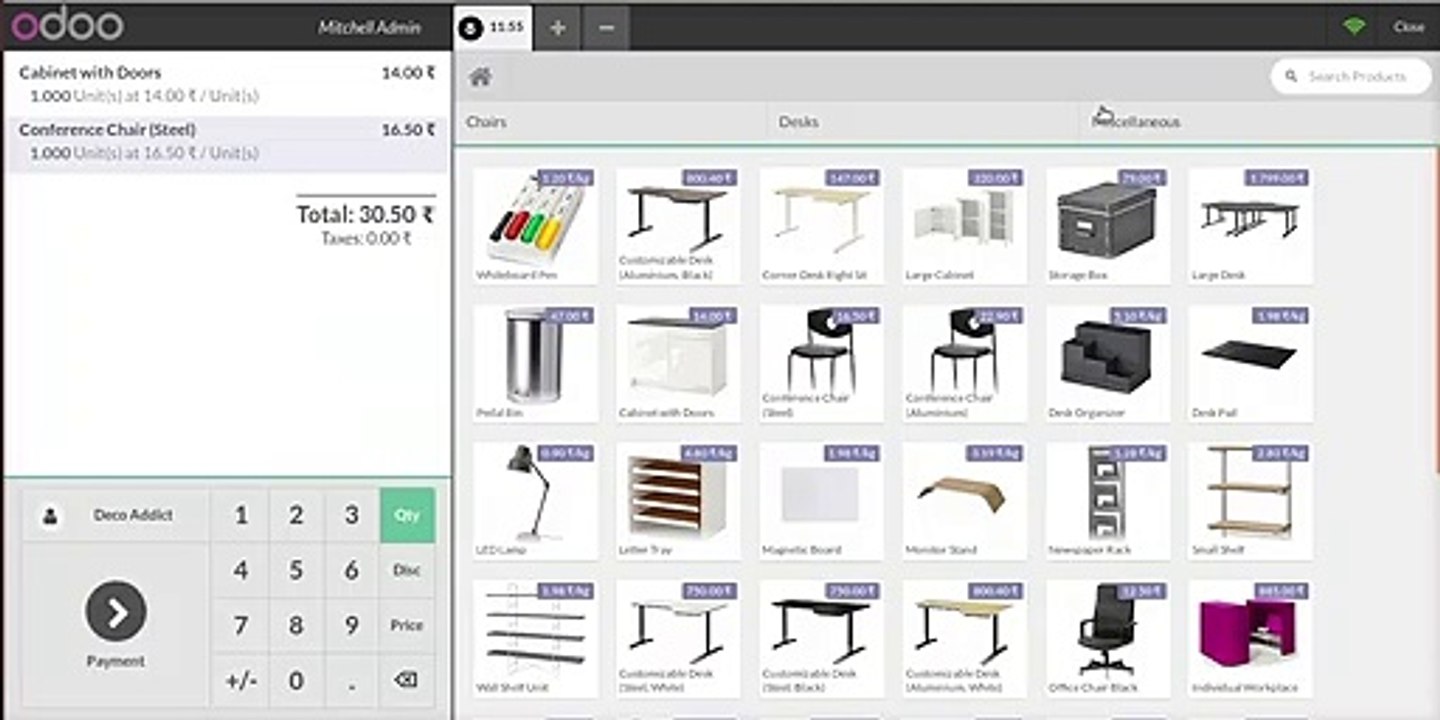Image resolution: width=1440 pixels, height=720 pixels.
Task: Add Small Shelf product
Action: [1251, 502]
